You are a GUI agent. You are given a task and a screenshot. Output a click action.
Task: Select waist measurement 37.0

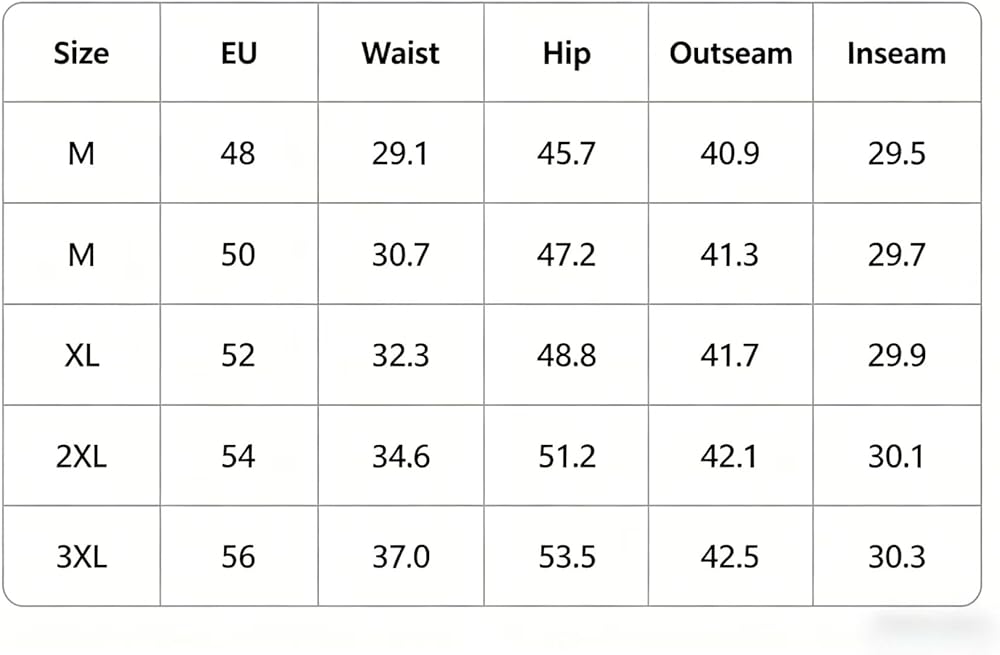[401, 556]
